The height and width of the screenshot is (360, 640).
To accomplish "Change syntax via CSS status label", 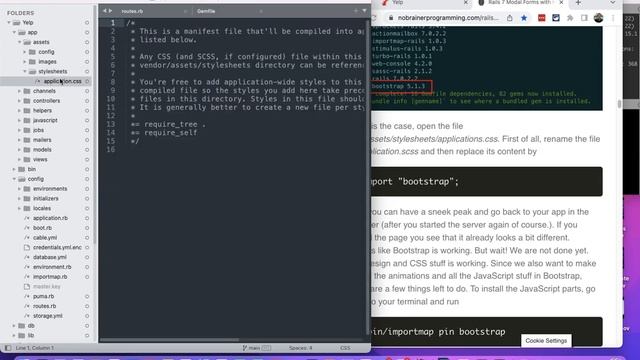I will coord(345,348).
